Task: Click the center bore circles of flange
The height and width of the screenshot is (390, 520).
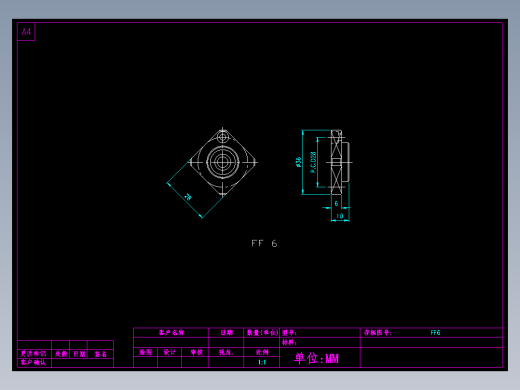Action: point(223,162)
